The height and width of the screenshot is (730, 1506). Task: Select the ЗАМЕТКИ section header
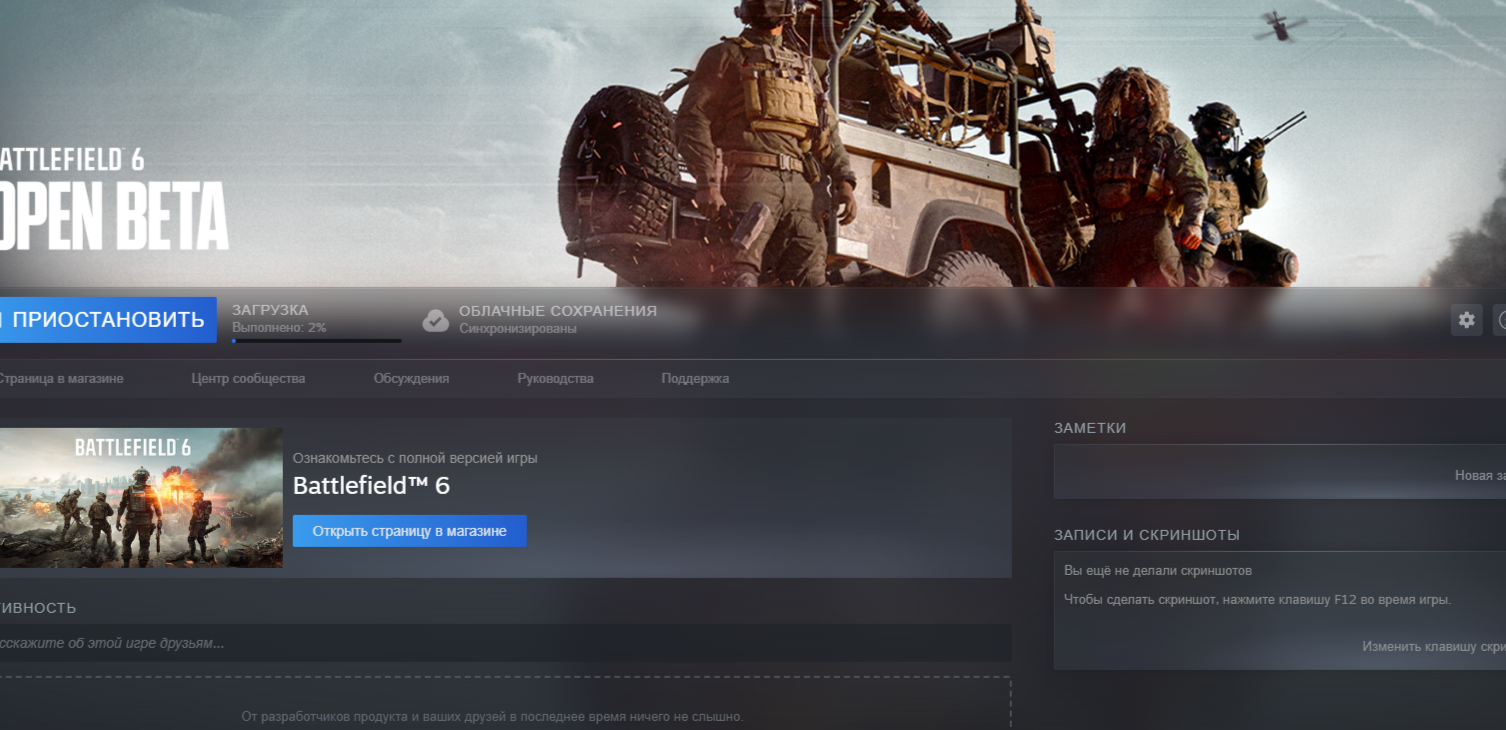coord(1090,428)
